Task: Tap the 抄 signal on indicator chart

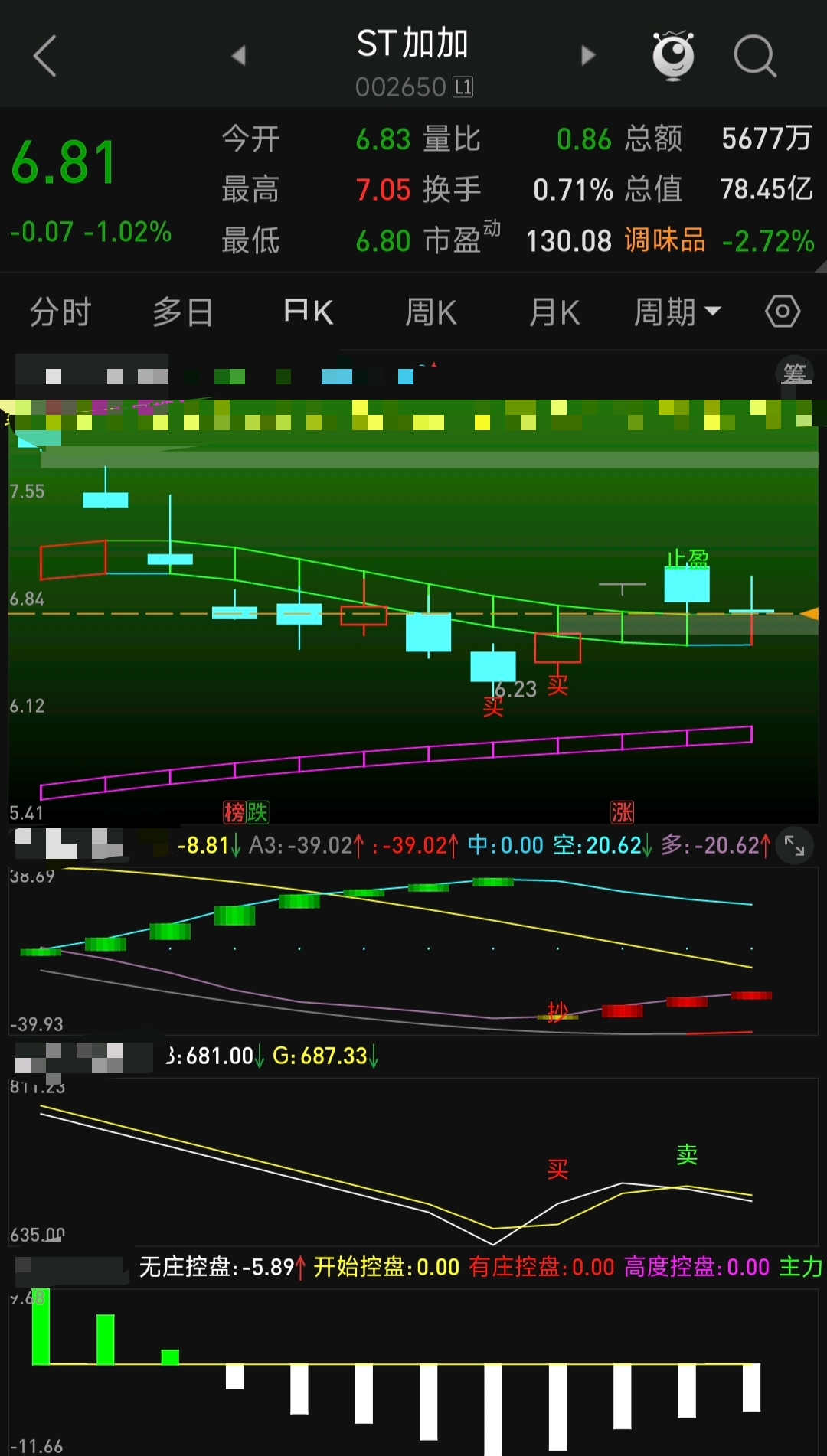Action: pos(557,1012)
